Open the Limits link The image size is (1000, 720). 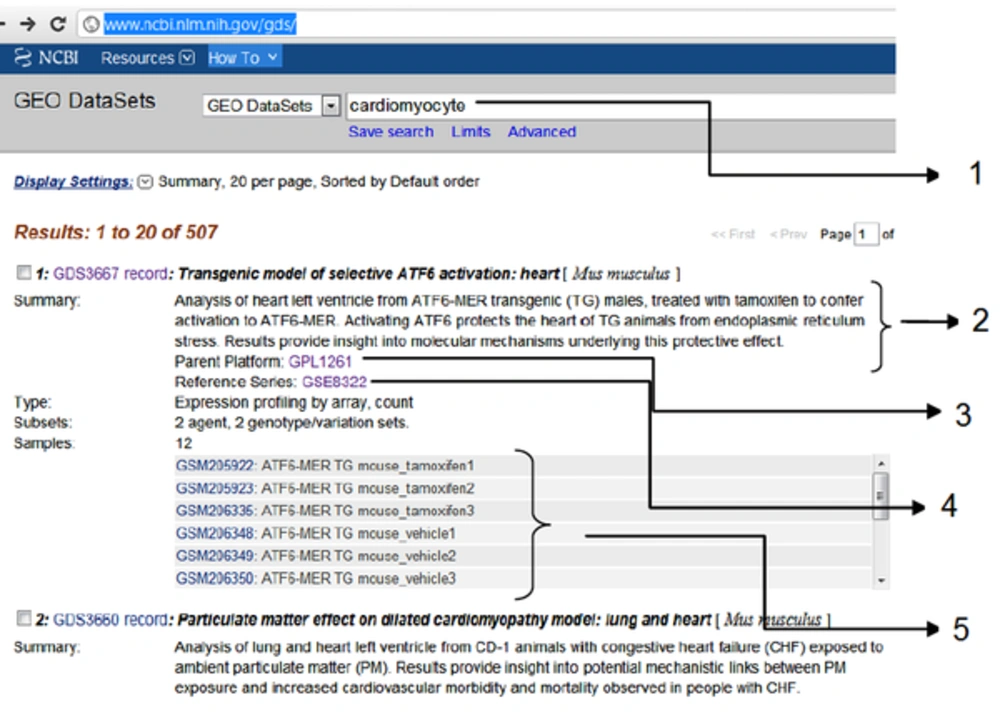[x=470, y=132]
